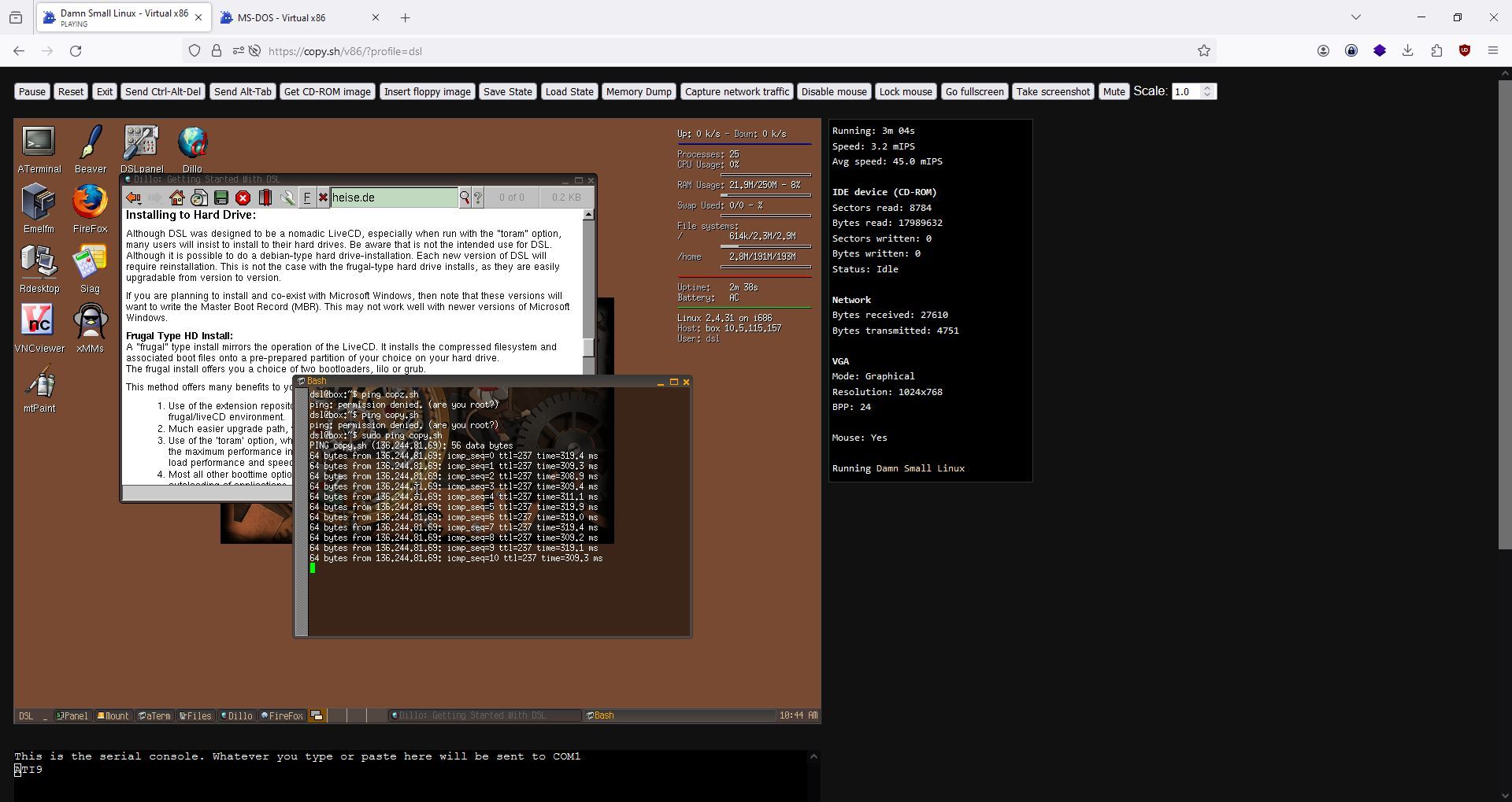Viewport: 1512px width, 802px height.
Task: Launch Beaver editor from the desktop
Action: point(91,150)
